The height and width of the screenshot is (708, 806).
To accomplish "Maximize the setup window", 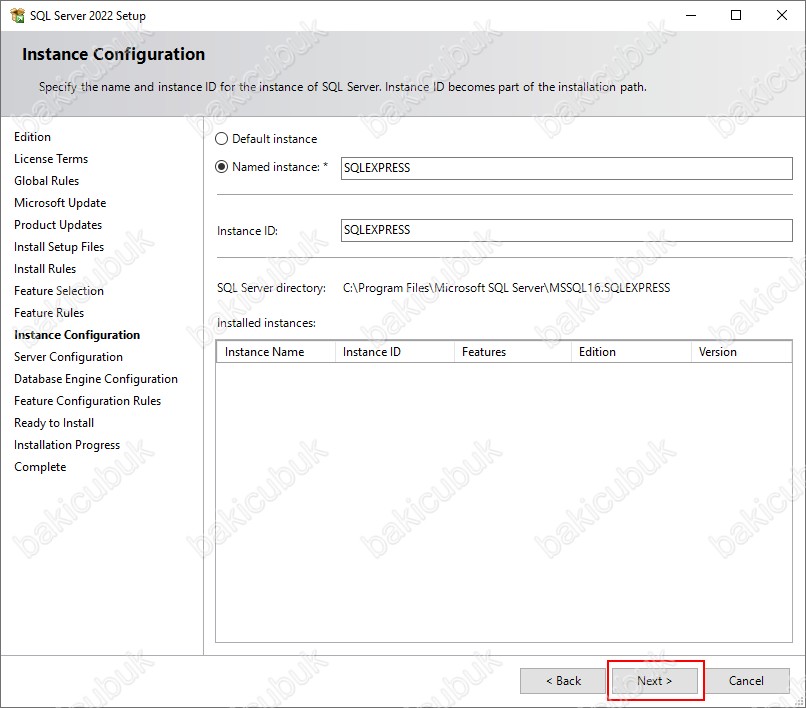I will pyautogui.click(x=736, y=15).
